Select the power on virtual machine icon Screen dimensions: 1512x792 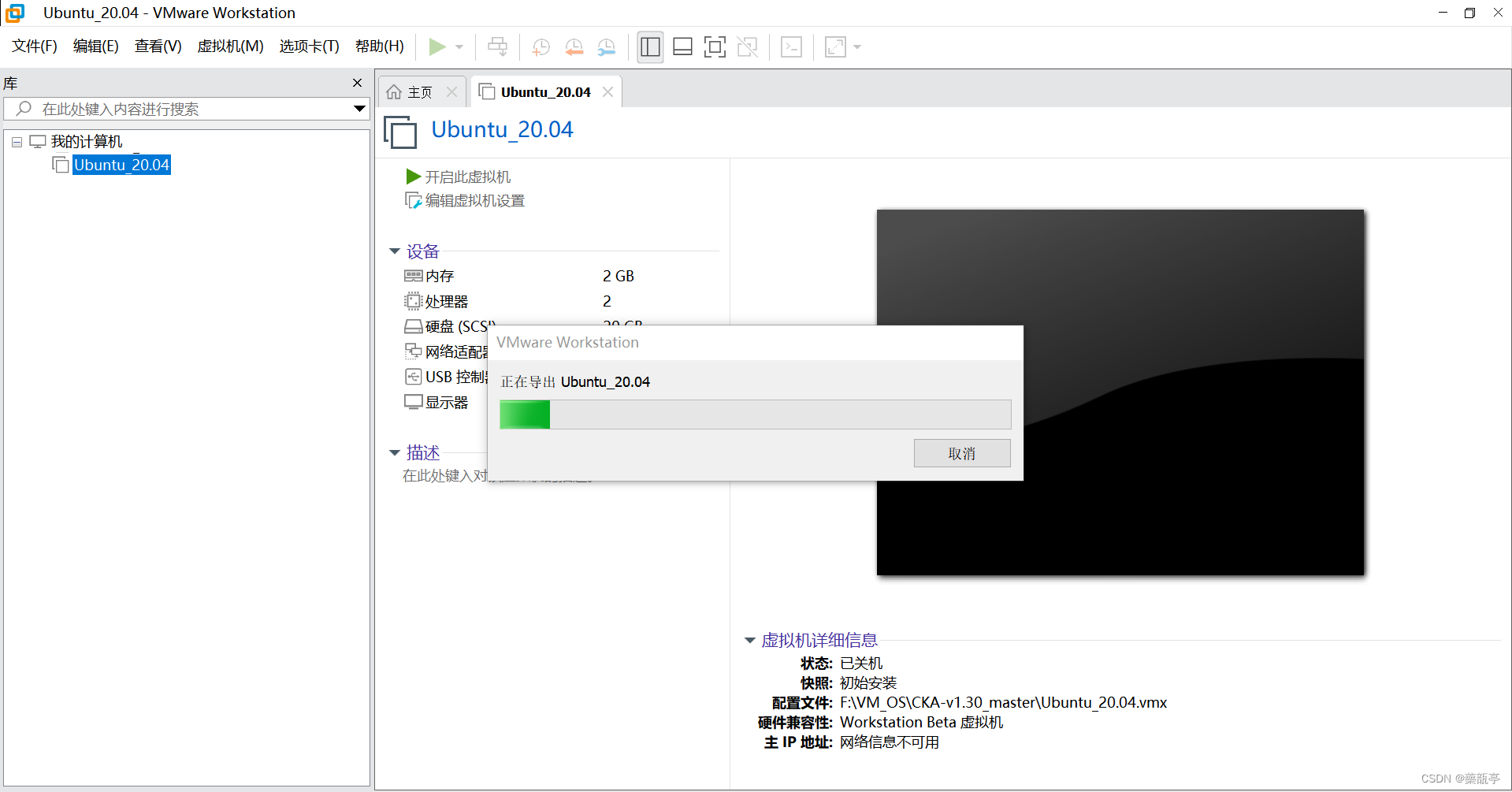[439, 46]
